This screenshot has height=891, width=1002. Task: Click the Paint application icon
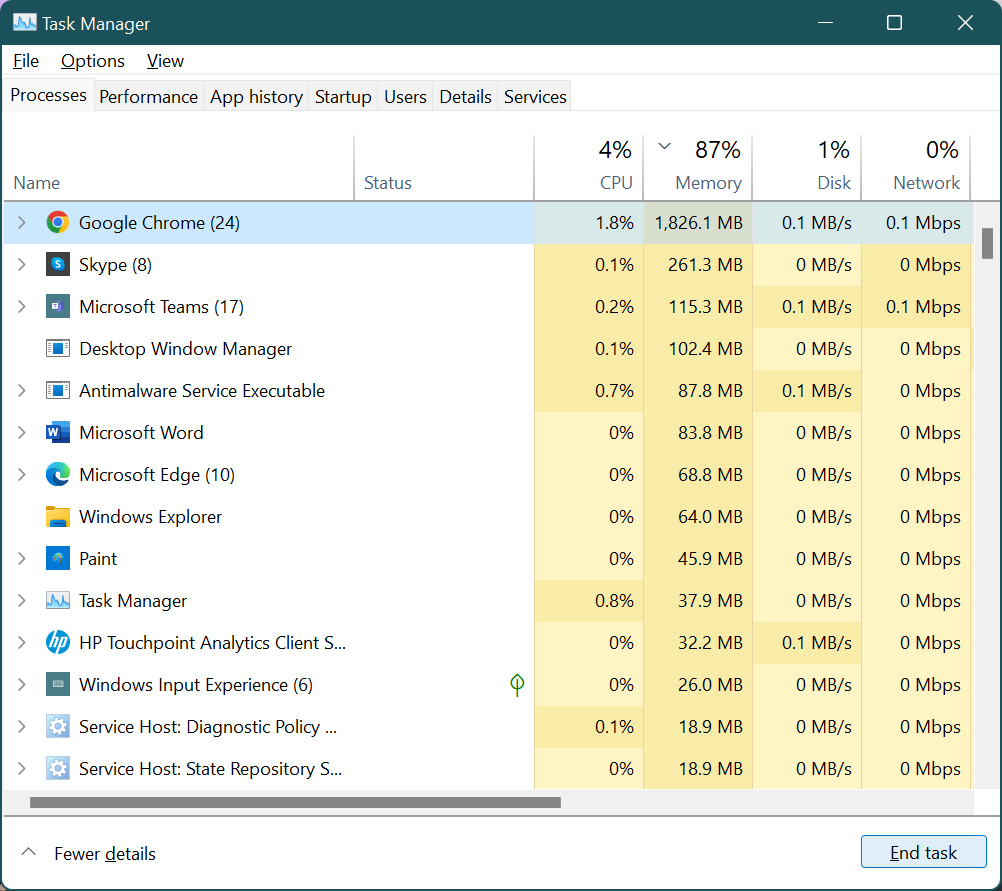(x=58, y=559)
